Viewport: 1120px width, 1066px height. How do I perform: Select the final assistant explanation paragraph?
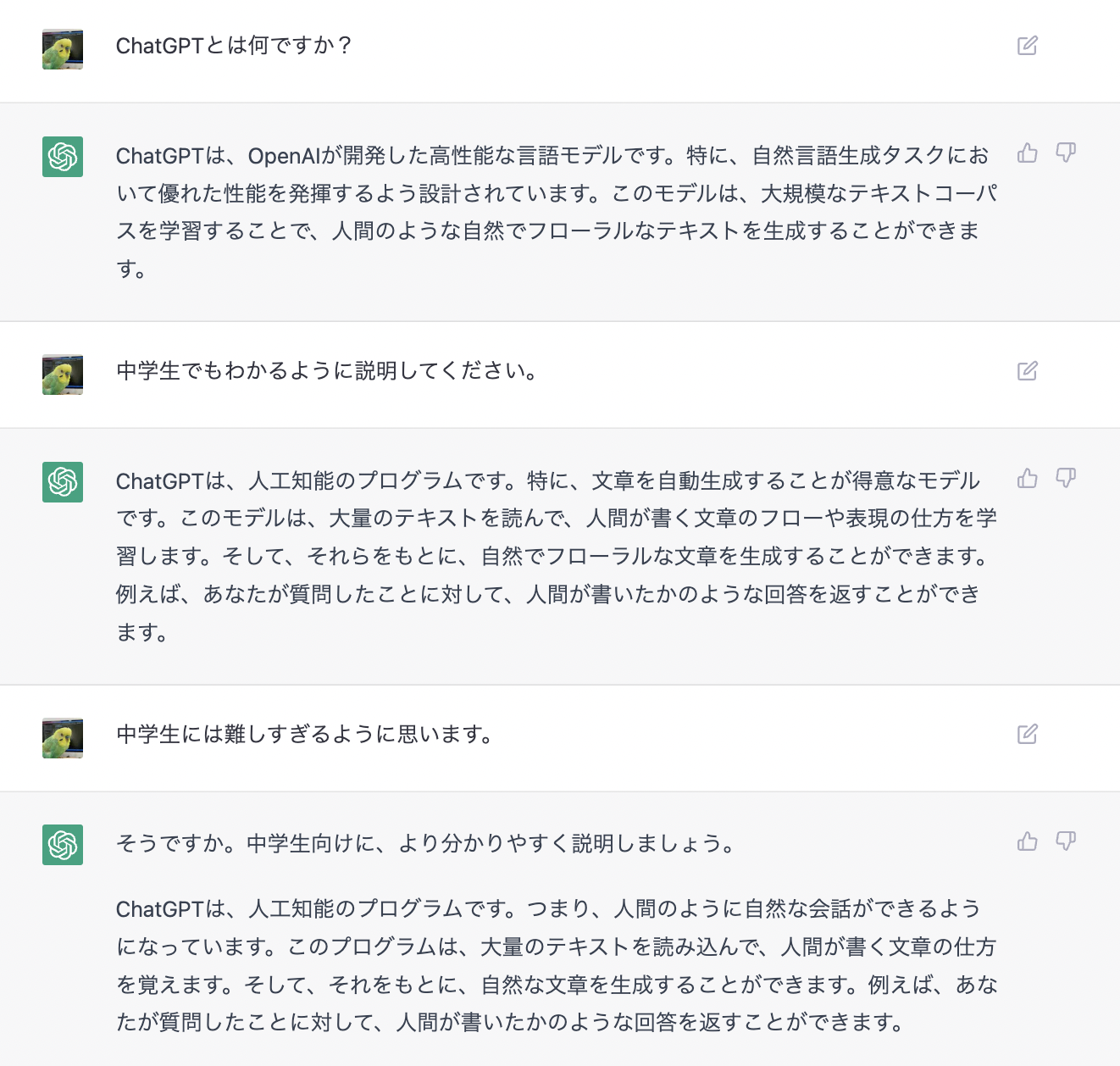pyautogui.click(x=551, y=966)
